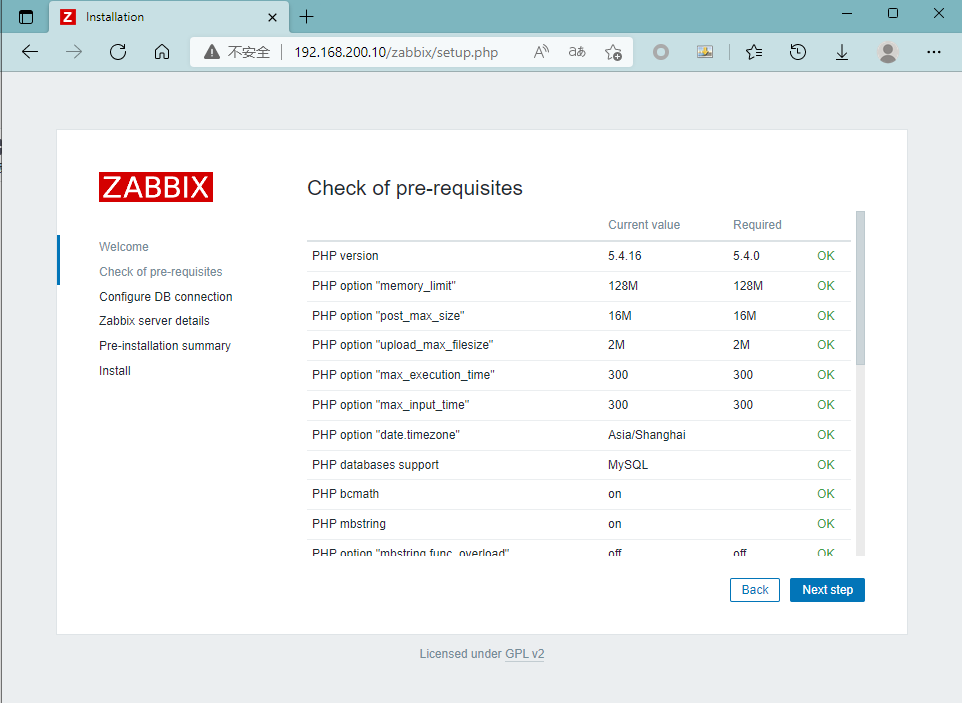This screenshot has height=703, width=962.
Task: Click PHP option "max_execution_time" label
Action: (x=403, y=375)
